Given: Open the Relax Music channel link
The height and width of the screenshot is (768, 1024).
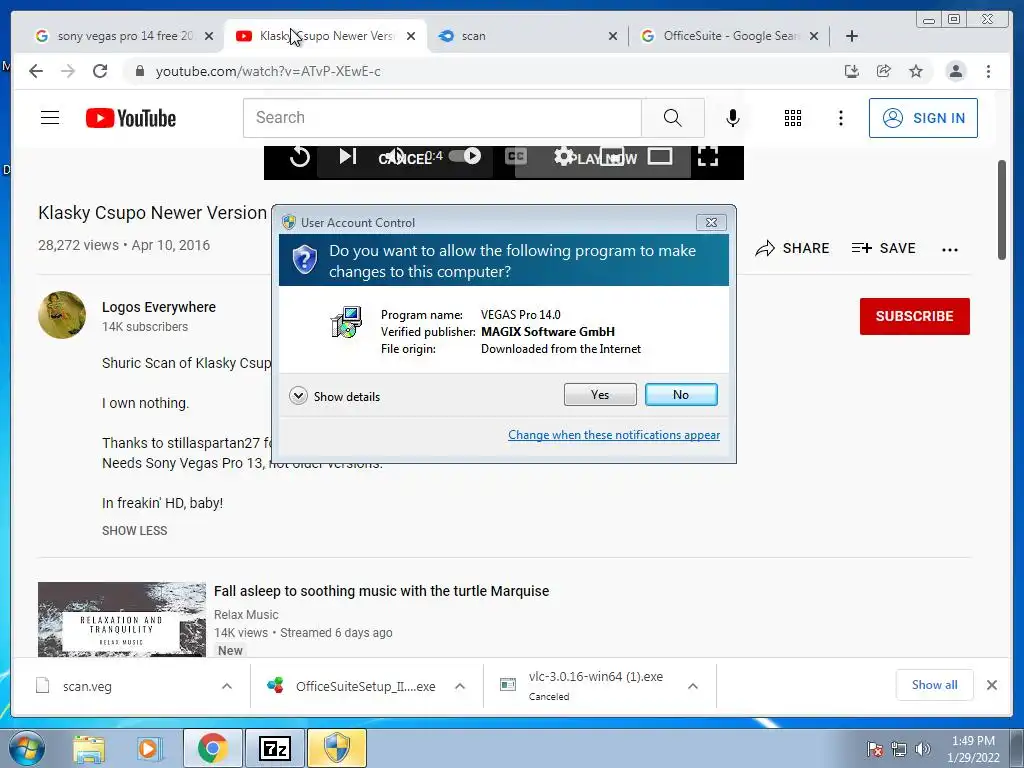Looking at the screenshot, I should (246, 615).
